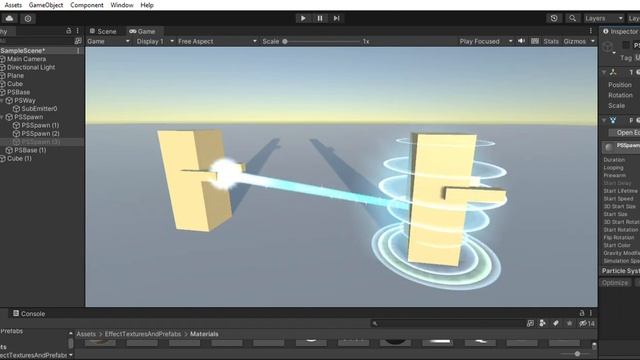
Task: Click the Inspector tab
Action: coord(620,31)
